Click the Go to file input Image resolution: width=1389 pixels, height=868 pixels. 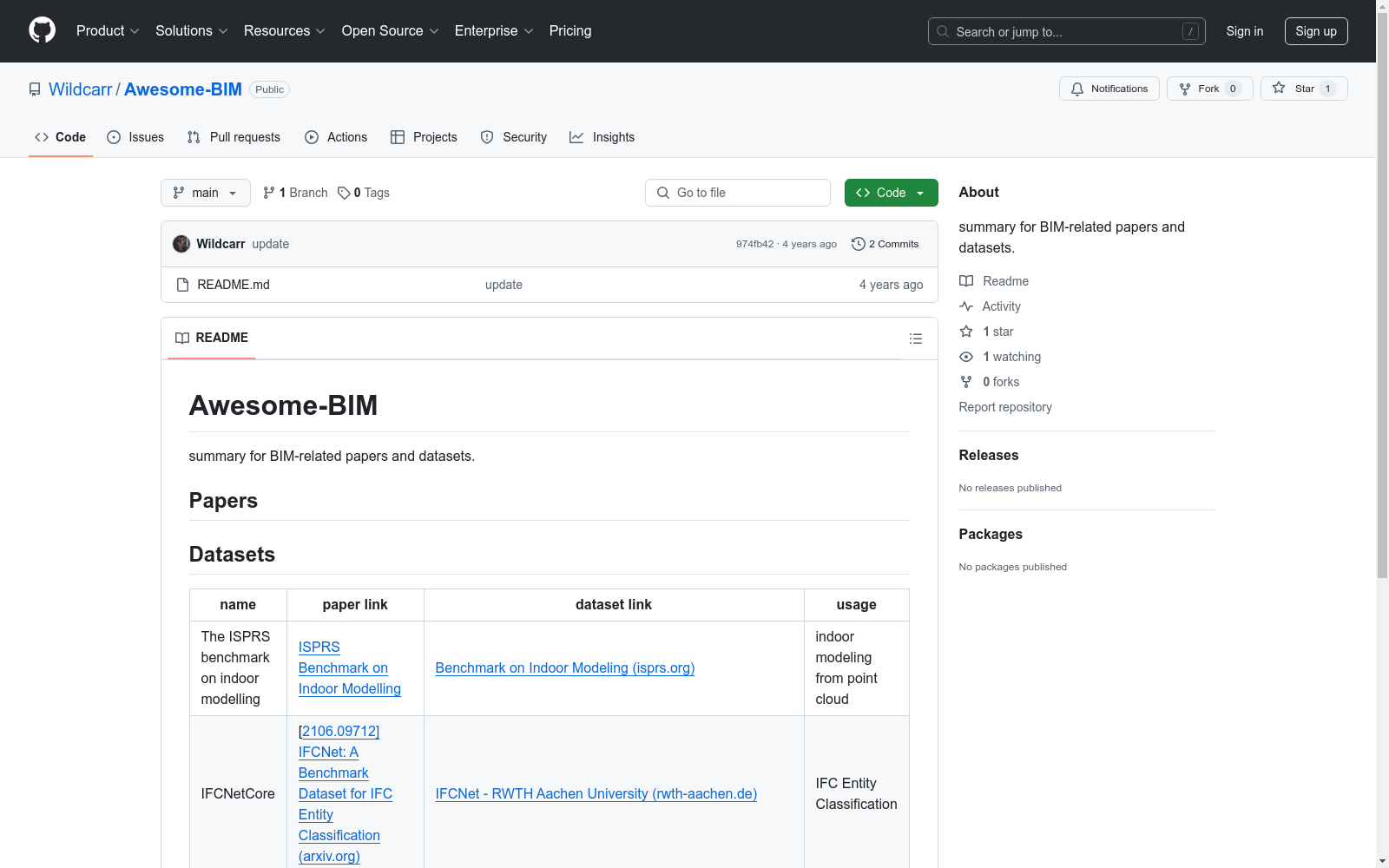point(738,193)
